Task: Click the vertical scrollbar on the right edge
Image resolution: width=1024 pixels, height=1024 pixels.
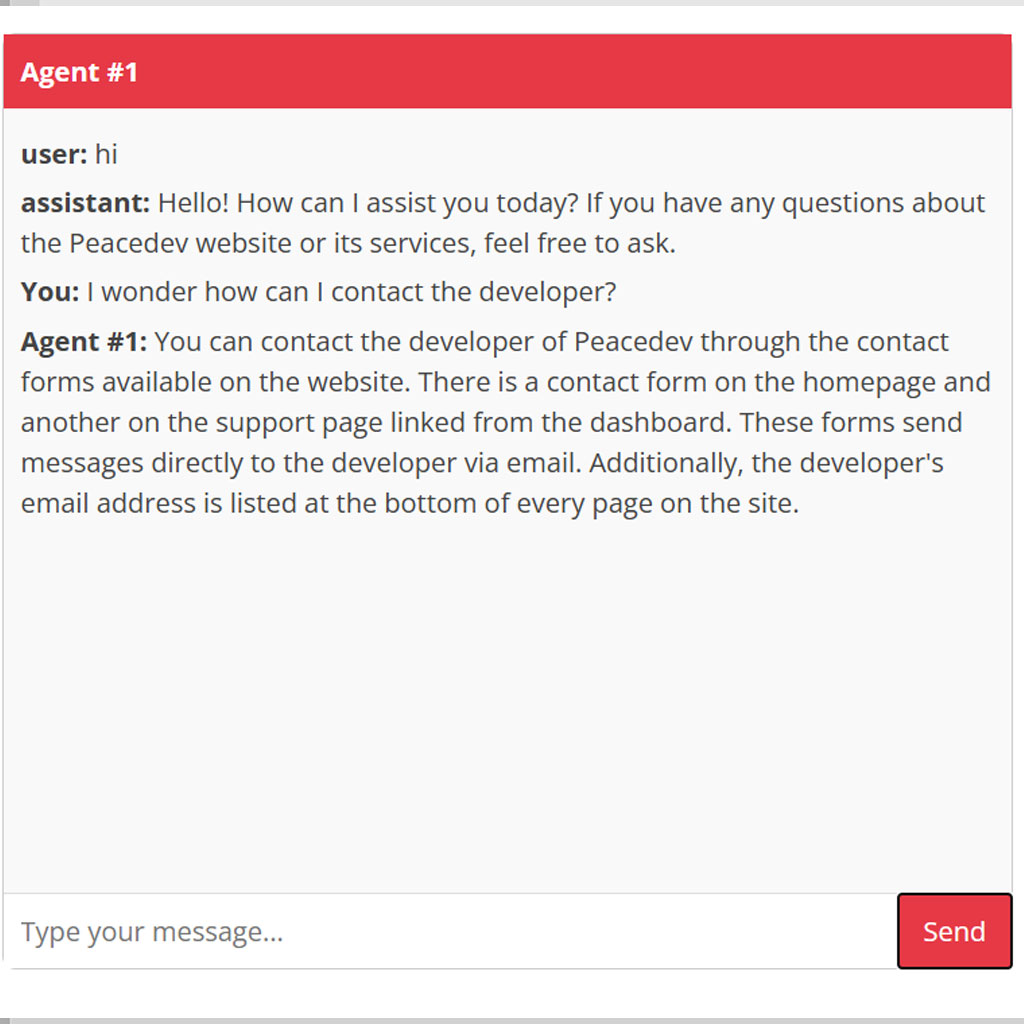Action: click(x=1018, y=500)
